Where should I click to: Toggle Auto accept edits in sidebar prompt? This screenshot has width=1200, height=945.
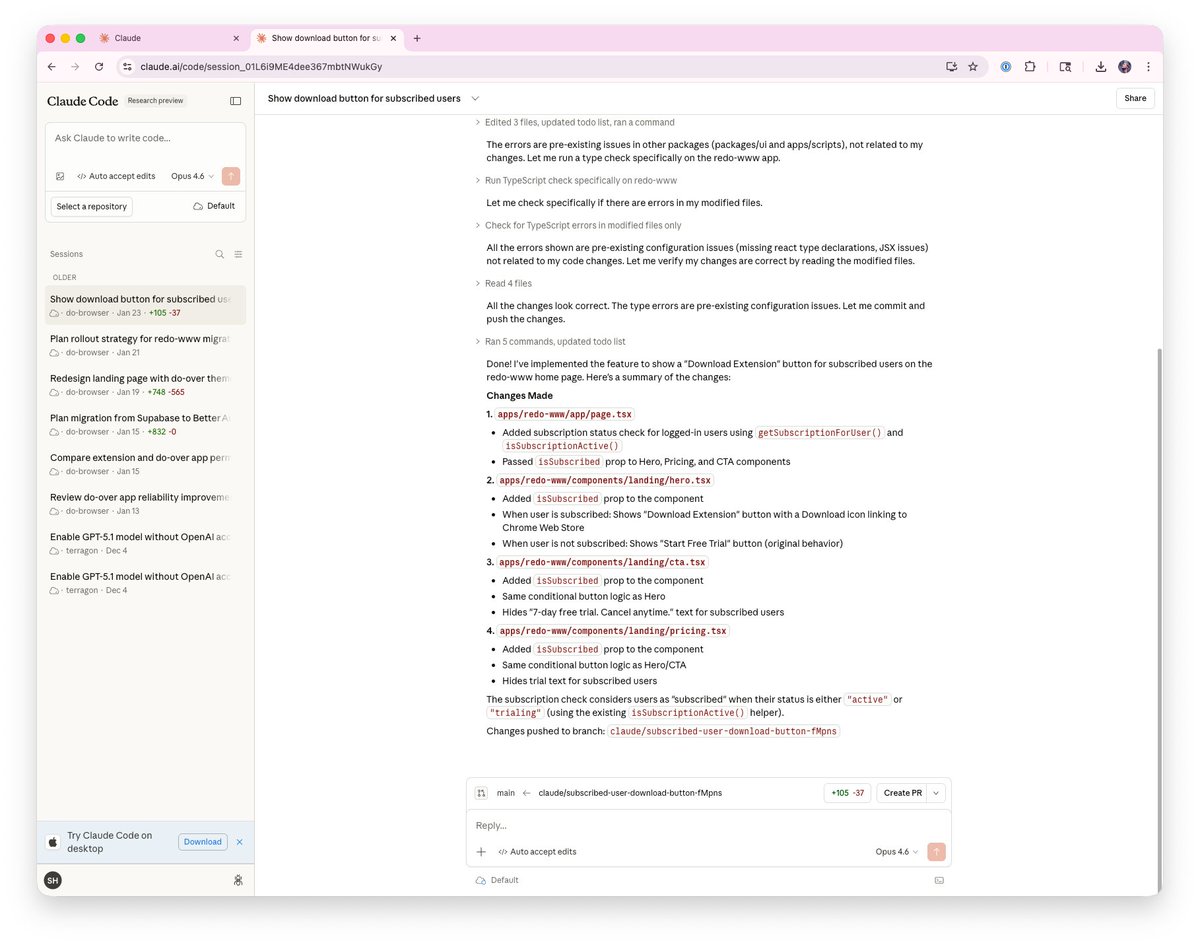point(117,176)
